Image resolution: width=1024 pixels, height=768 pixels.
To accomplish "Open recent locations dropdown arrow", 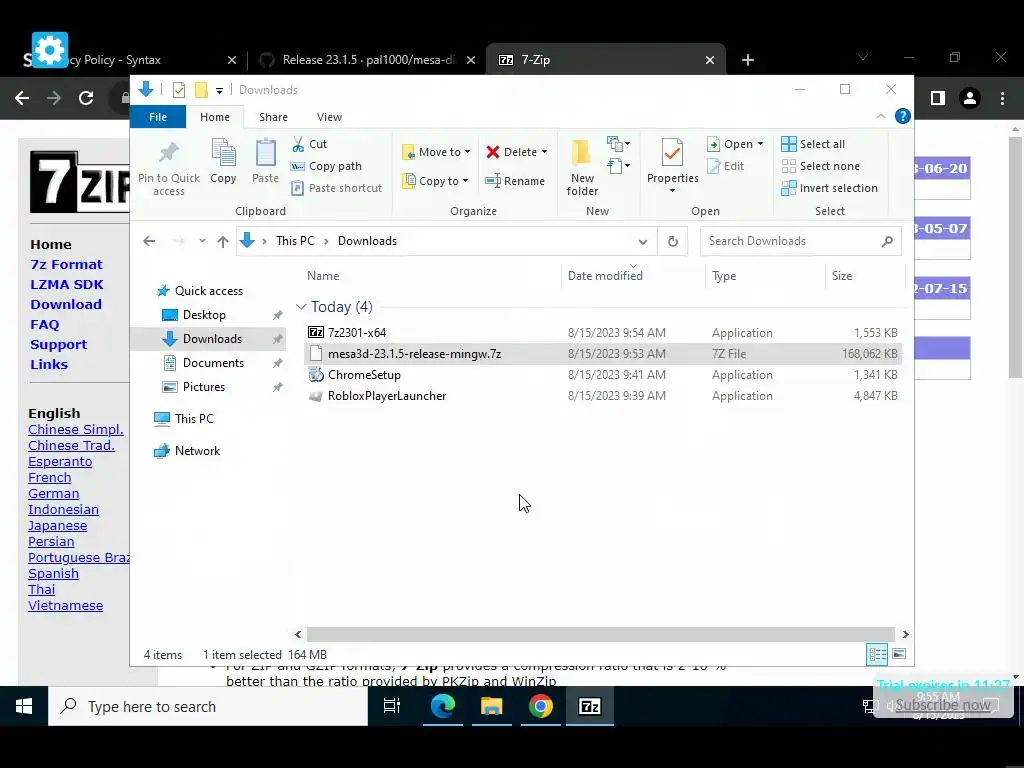I will click(x=202, y=241).
